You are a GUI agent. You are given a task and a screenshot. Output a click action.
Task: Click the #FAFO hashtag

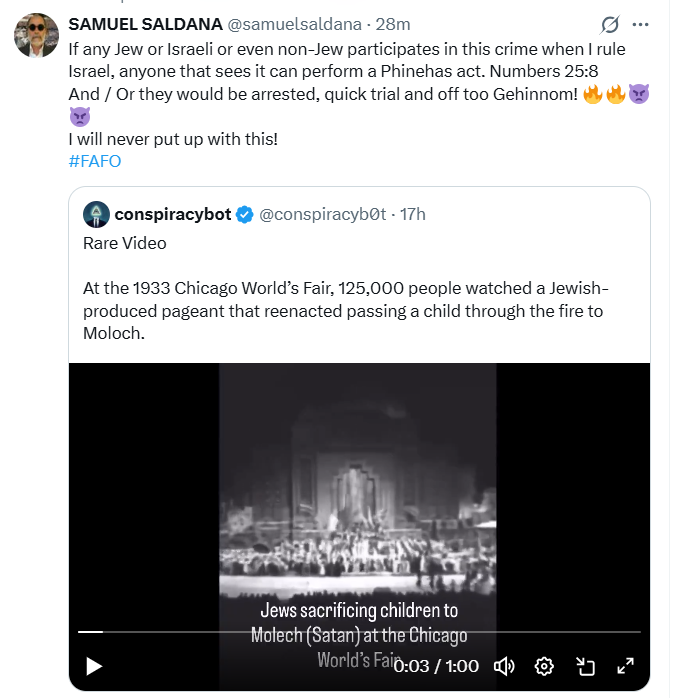tap(95, 161)
